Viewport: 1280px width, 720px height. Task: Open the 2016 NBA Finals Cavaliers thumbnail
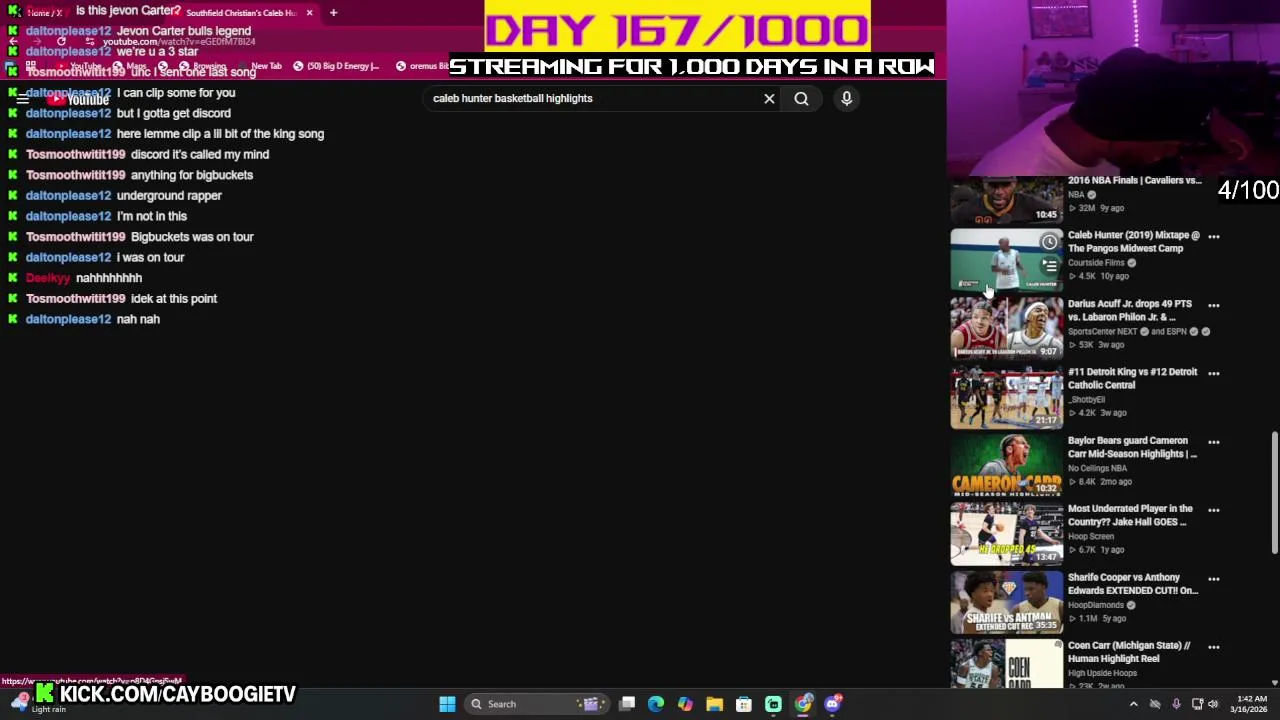click(x=1006, y=200)
